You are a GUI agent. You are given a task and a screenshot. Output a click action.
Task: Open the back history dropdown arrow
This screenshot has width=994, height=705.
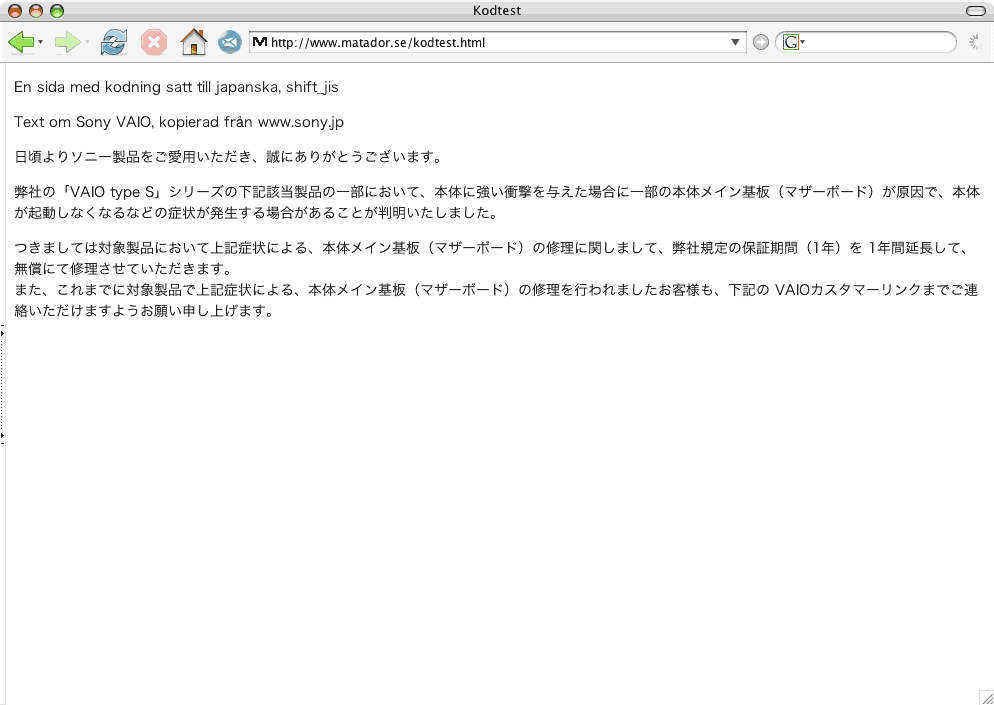pyautogui.click(x=41, y=42)
